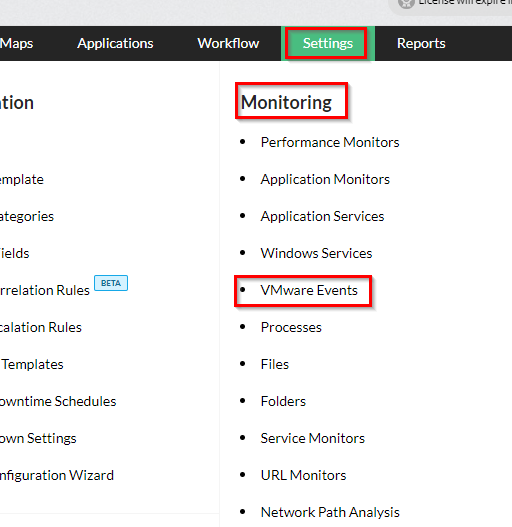Click the license expiry icon at top
Viewport: 512px width, 527px height.
pos(406,3)
